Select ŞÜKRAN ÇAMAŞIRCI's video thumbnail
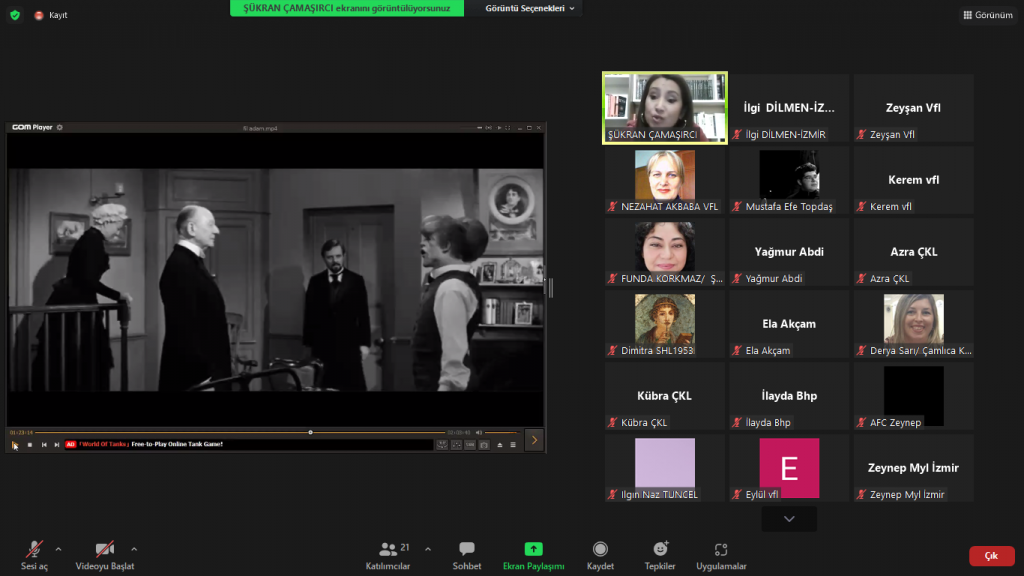 tap(664, 108)
